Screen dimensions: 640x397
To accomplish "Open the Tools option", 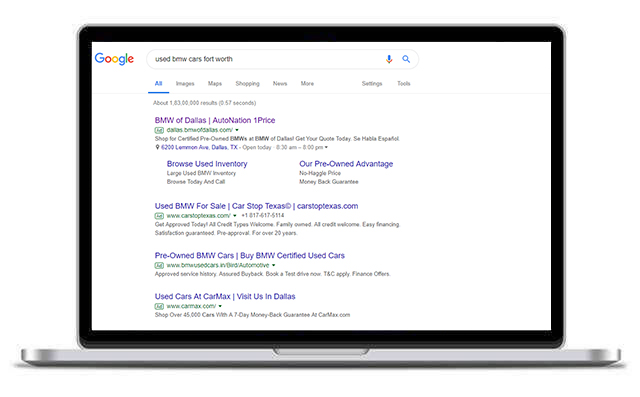I will 404,84.
